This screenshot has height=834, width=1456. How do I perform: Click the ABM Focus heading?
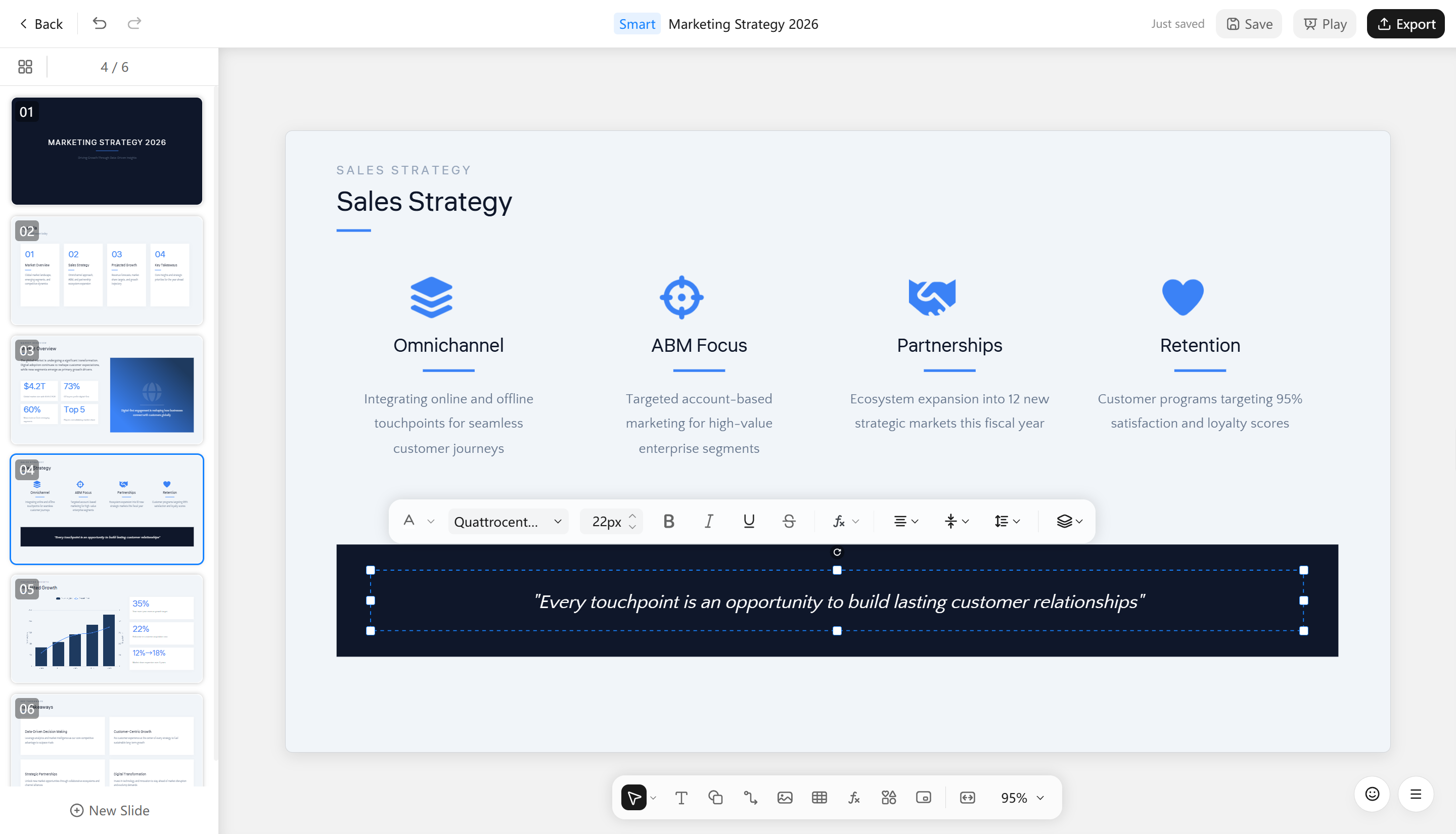[x=699, y=345]
